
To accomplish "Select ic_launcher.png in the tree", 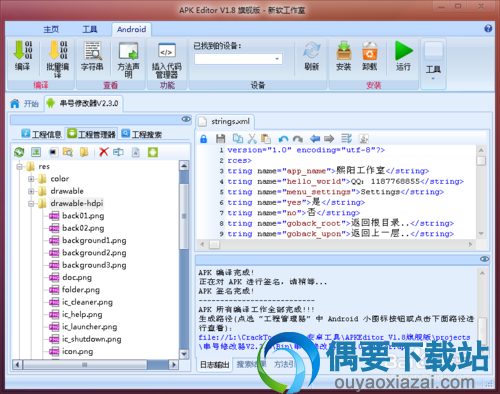I will pyautogui.click(x=89, y=327).
